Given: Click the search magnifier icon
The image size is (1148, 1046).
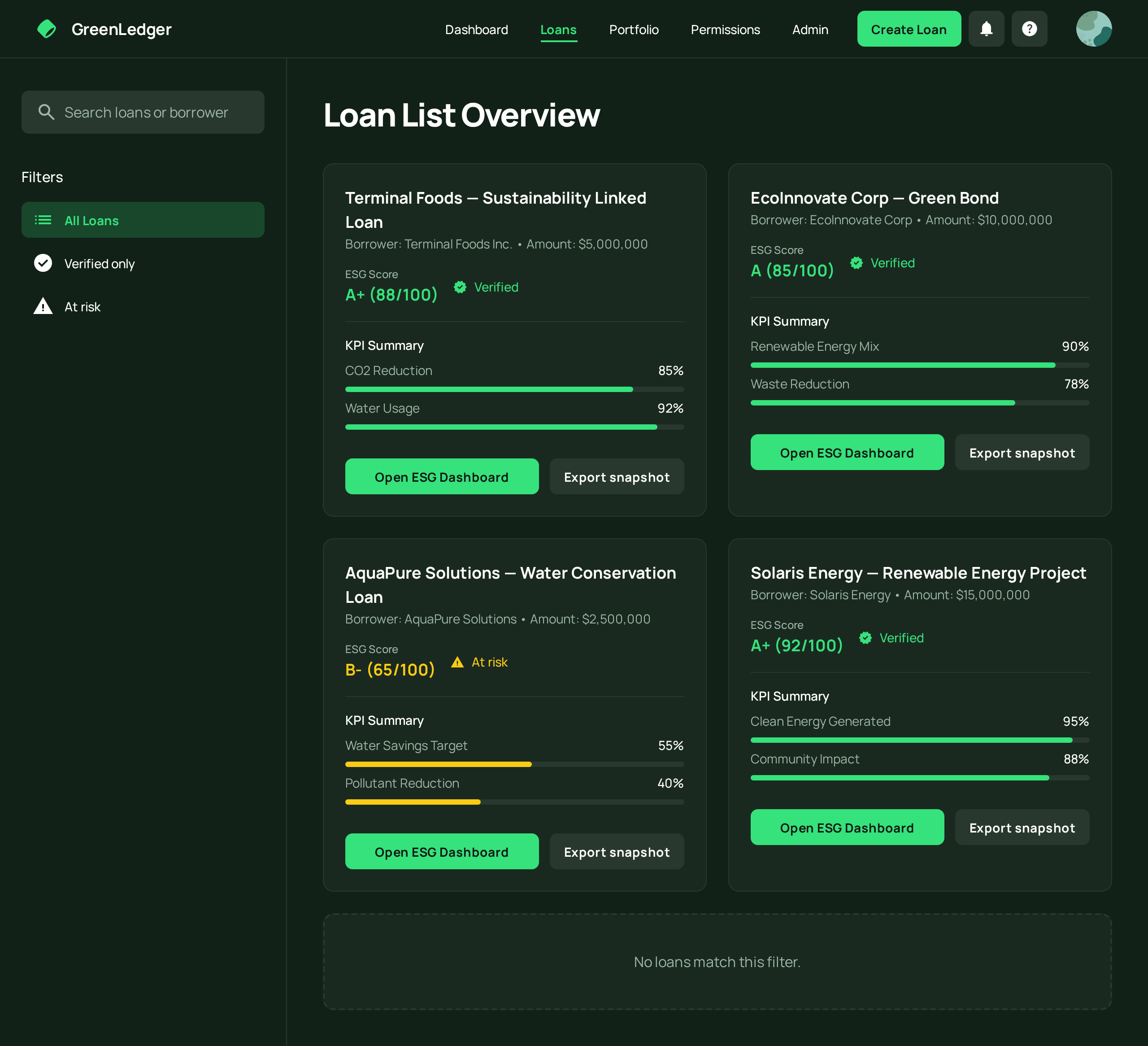Looking at the screenshot, I should pyautogui.click(x=46, y=112).
